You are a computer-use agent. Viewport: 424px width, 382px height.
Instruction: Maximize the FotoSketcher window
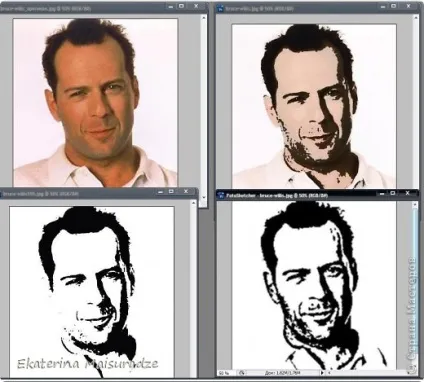pos(393,194)
